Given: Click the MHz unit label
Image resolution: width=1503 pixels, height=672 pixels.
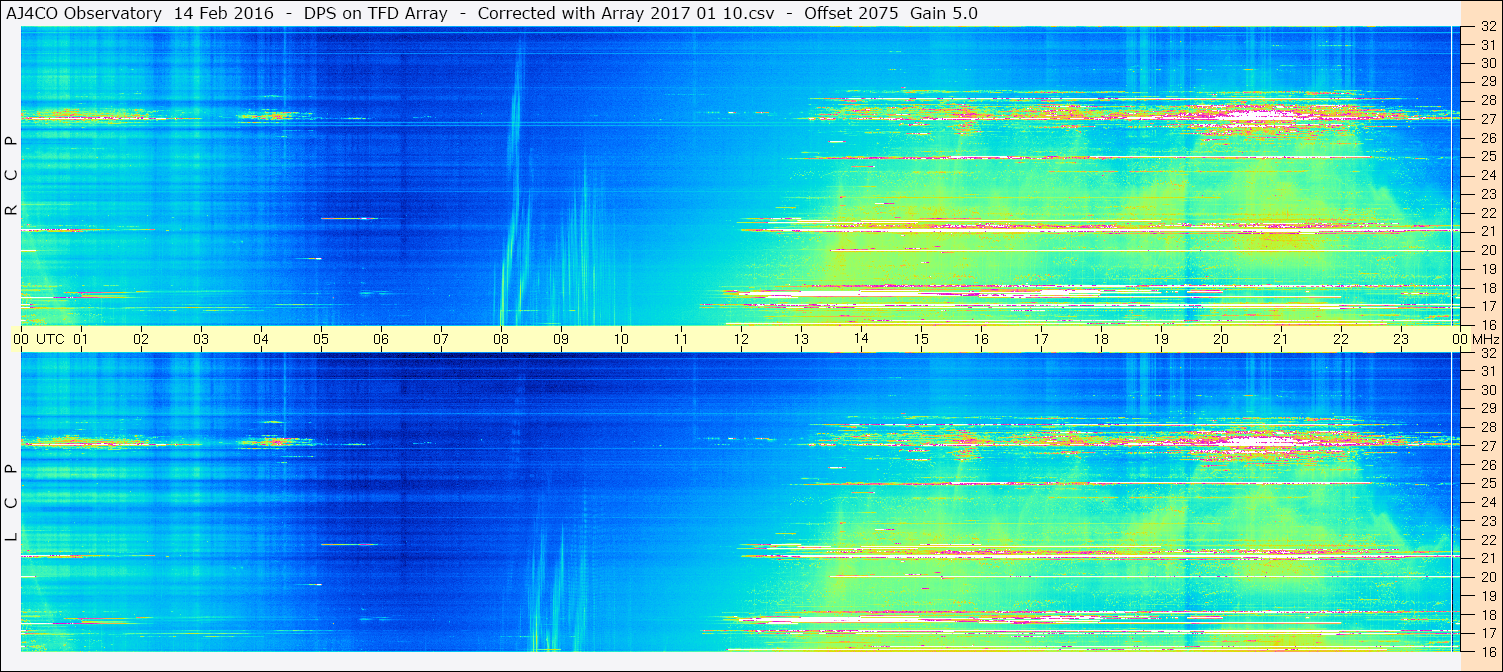Looking at the screenshot, I should coord(1485,339).
